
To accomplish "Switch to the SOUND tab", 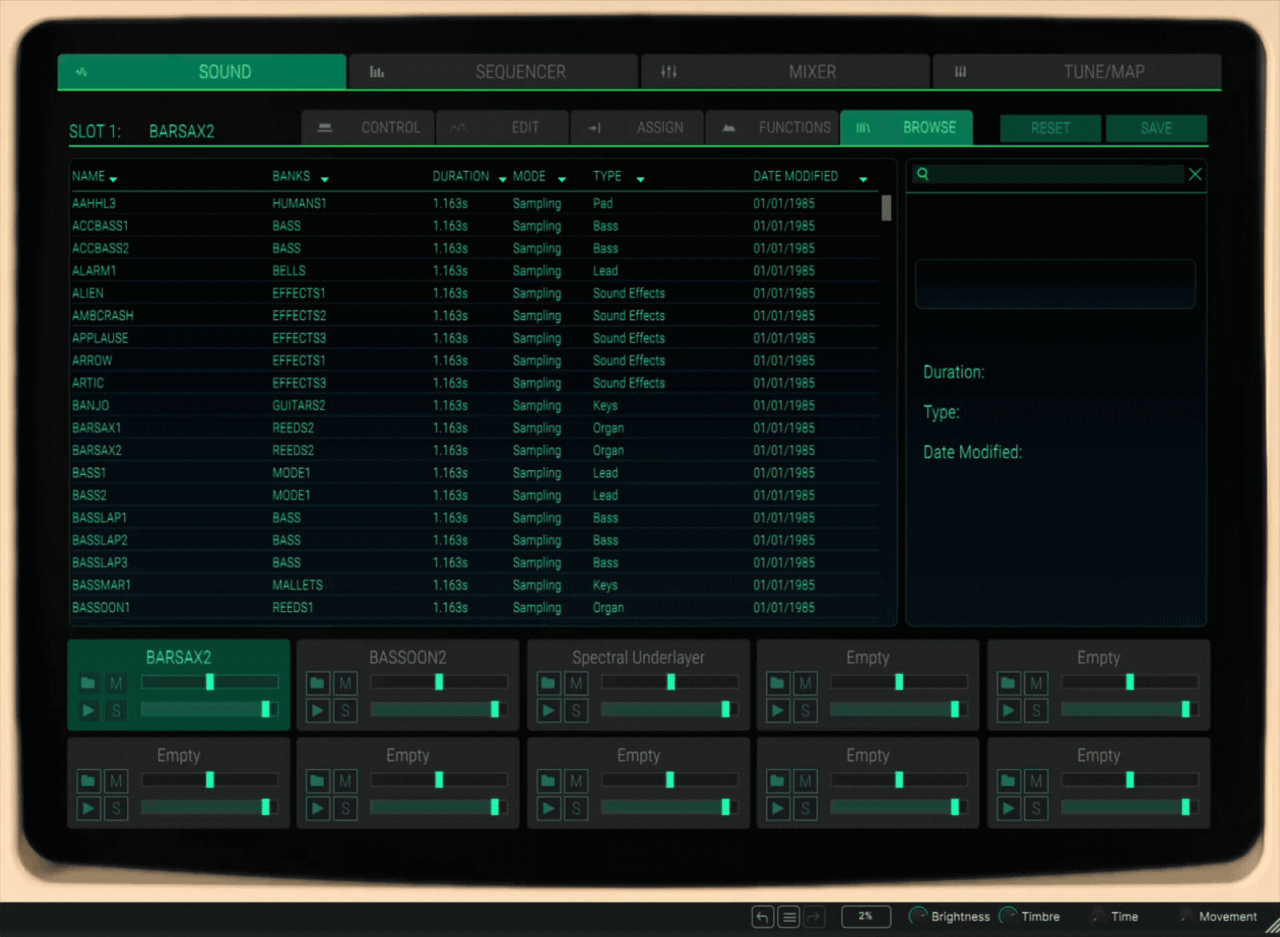I will (x=202, y=71).
